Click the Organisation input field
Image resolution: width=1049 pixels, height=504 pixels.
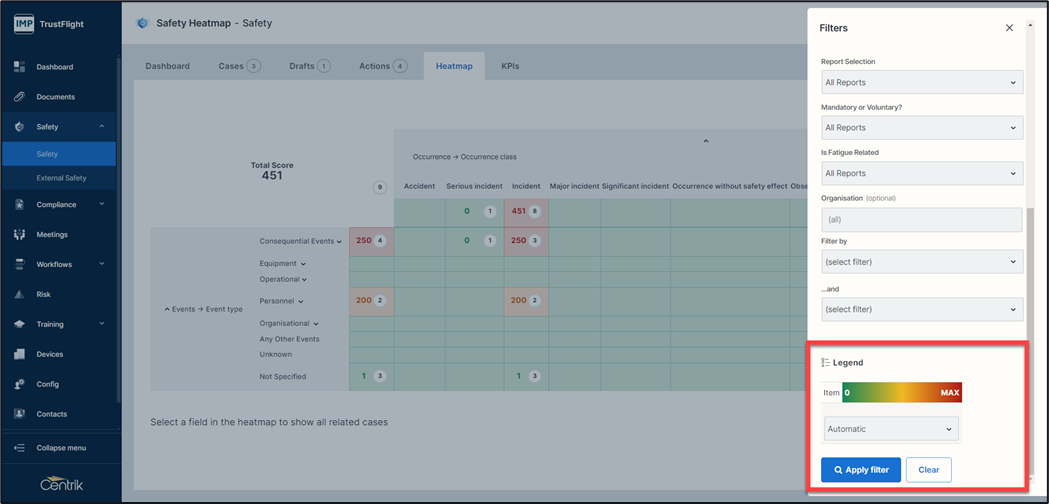[x=920, y=219]
